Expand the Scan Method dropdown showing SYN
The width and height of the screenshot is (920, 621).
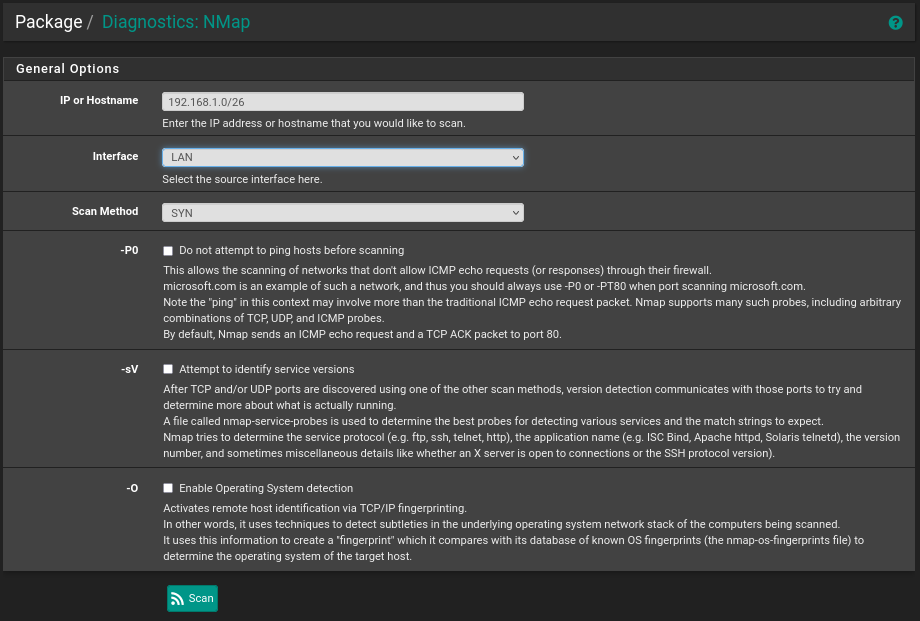(x=342, y=212)
